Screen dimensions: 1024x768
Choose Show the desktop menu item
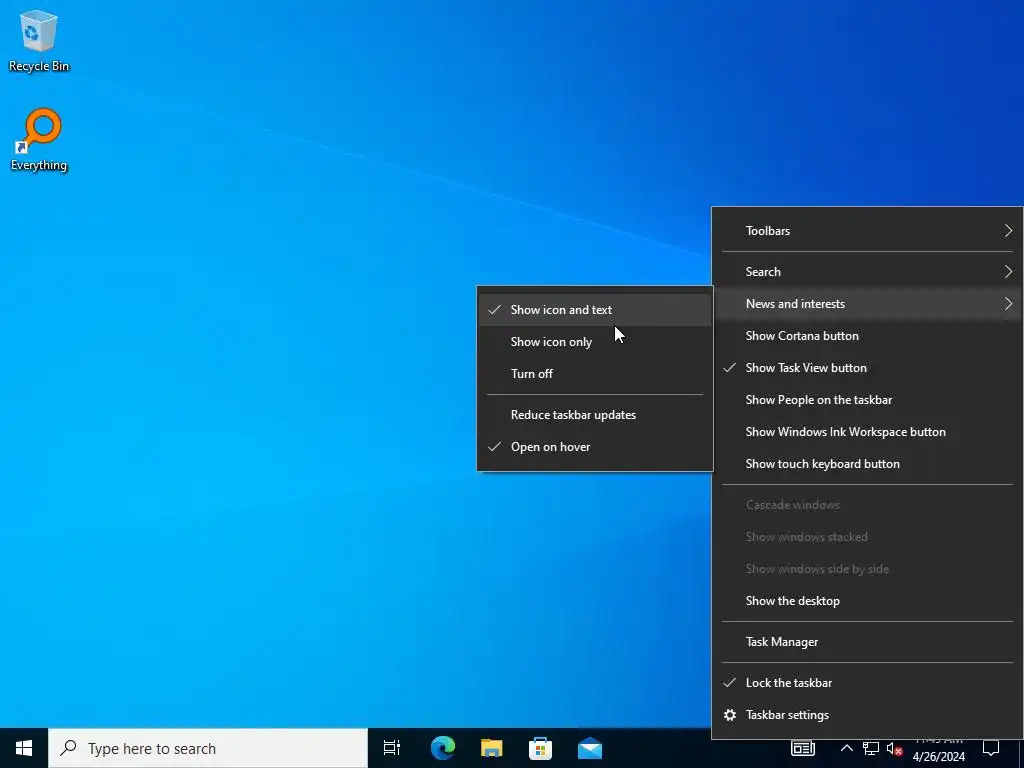tap(867, 601)
